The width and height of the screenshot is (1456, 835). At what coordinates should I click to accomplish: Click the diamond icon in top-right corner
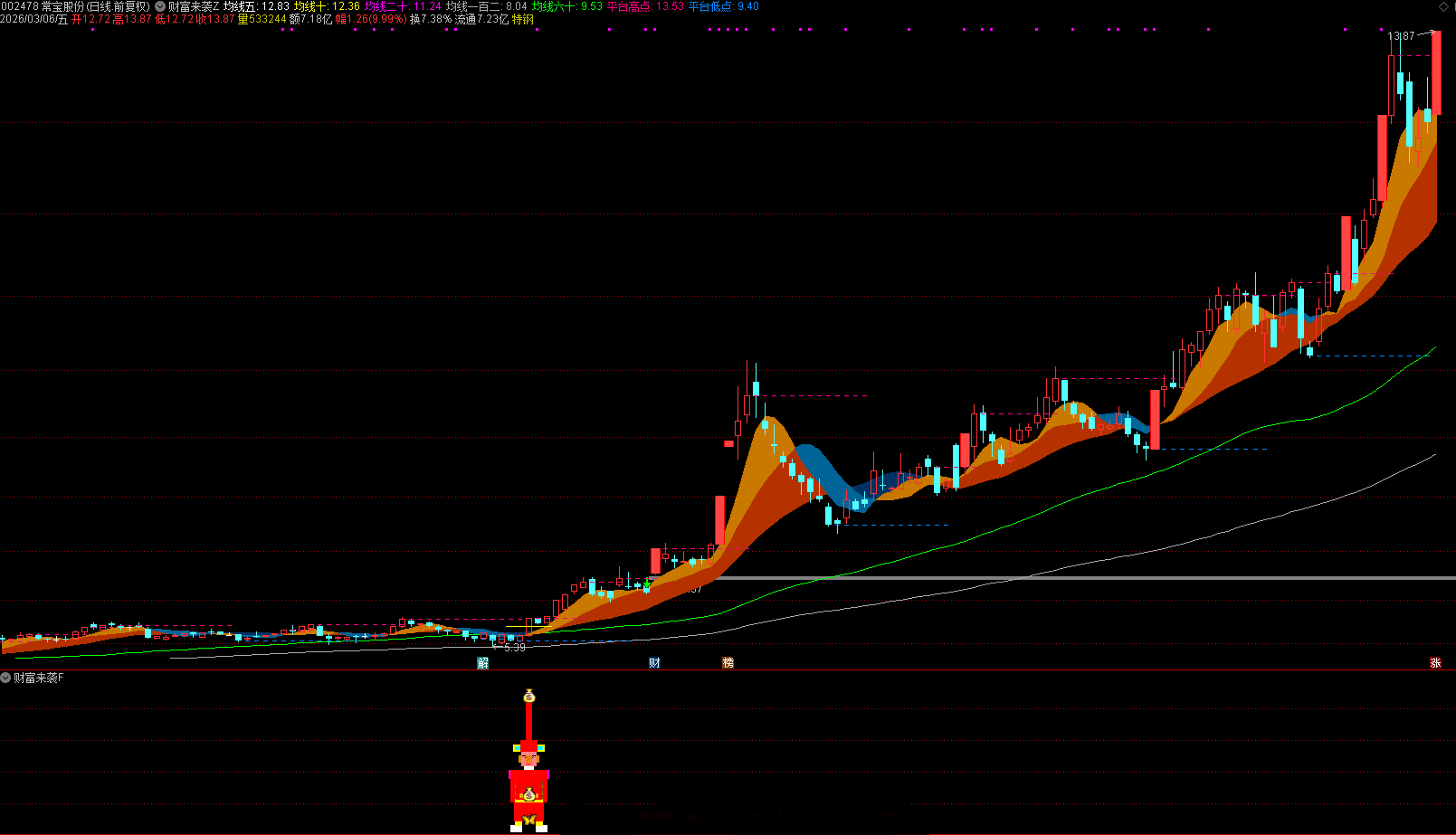[x=1443, y=6]
